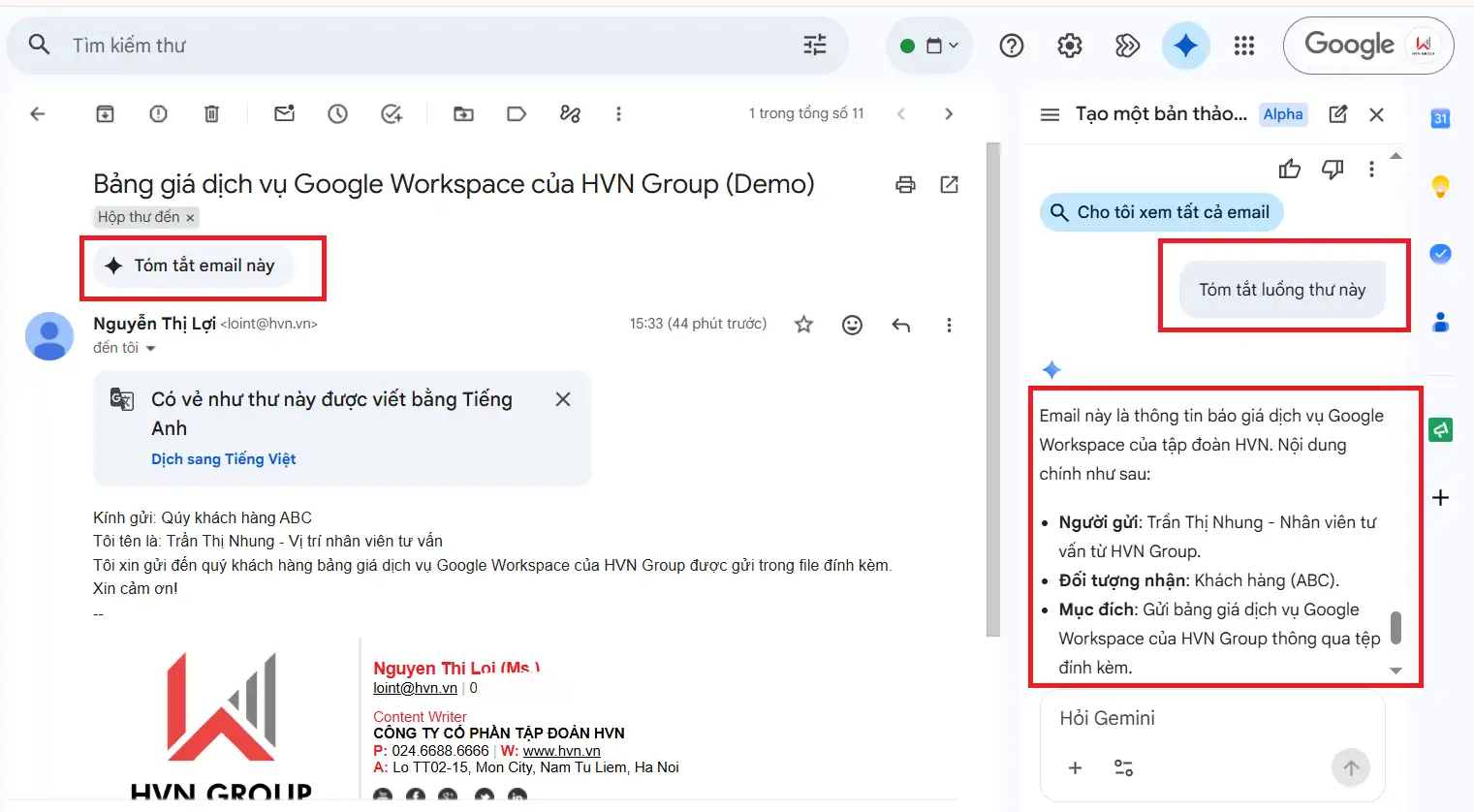Click 'Dịch sang Tiếng Việt' link
This screenshot has width=1474, height=812.
(x=223, y=459)
